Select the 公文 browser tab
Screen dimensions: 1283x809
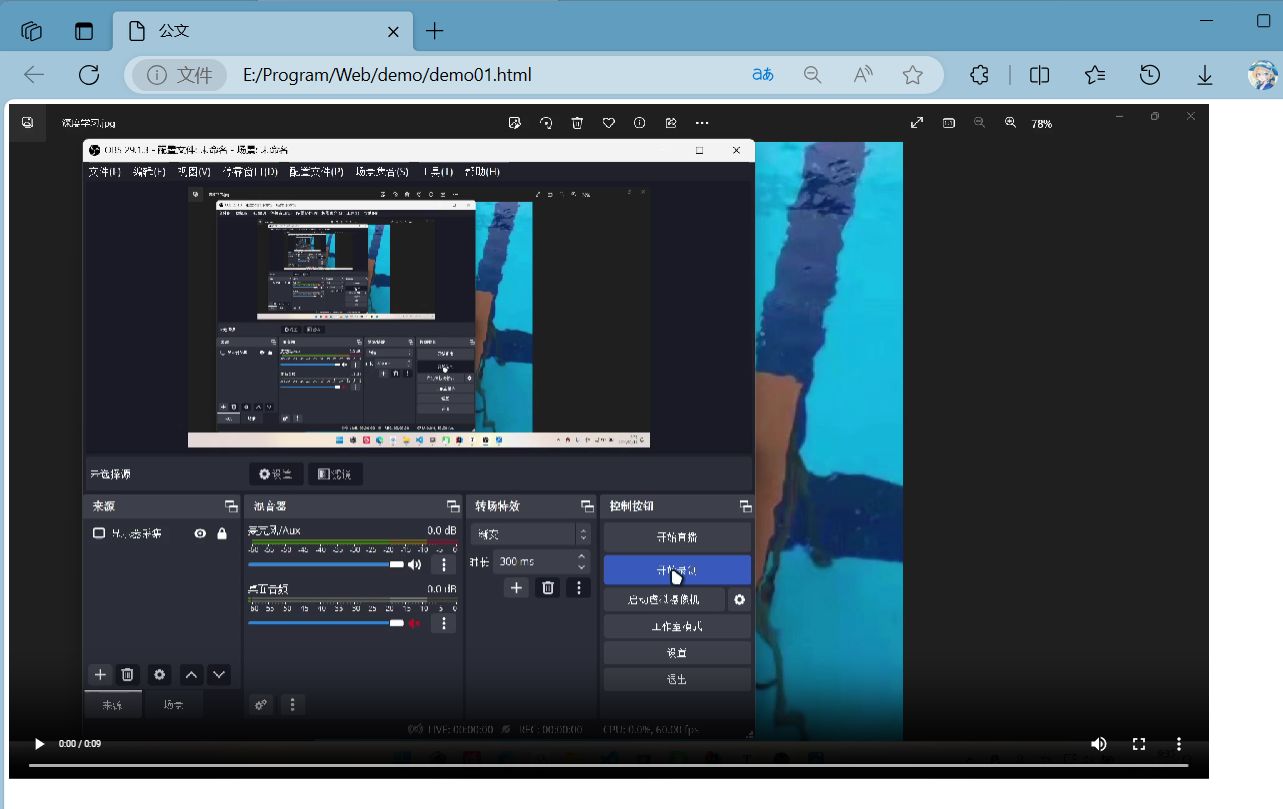point(263,31)
